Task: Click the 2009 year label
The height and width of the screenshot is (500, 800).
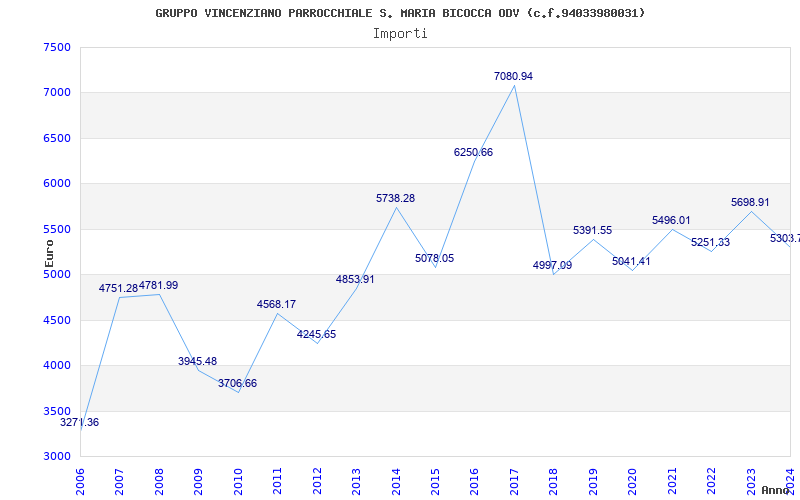Action: tap(198, 482)
